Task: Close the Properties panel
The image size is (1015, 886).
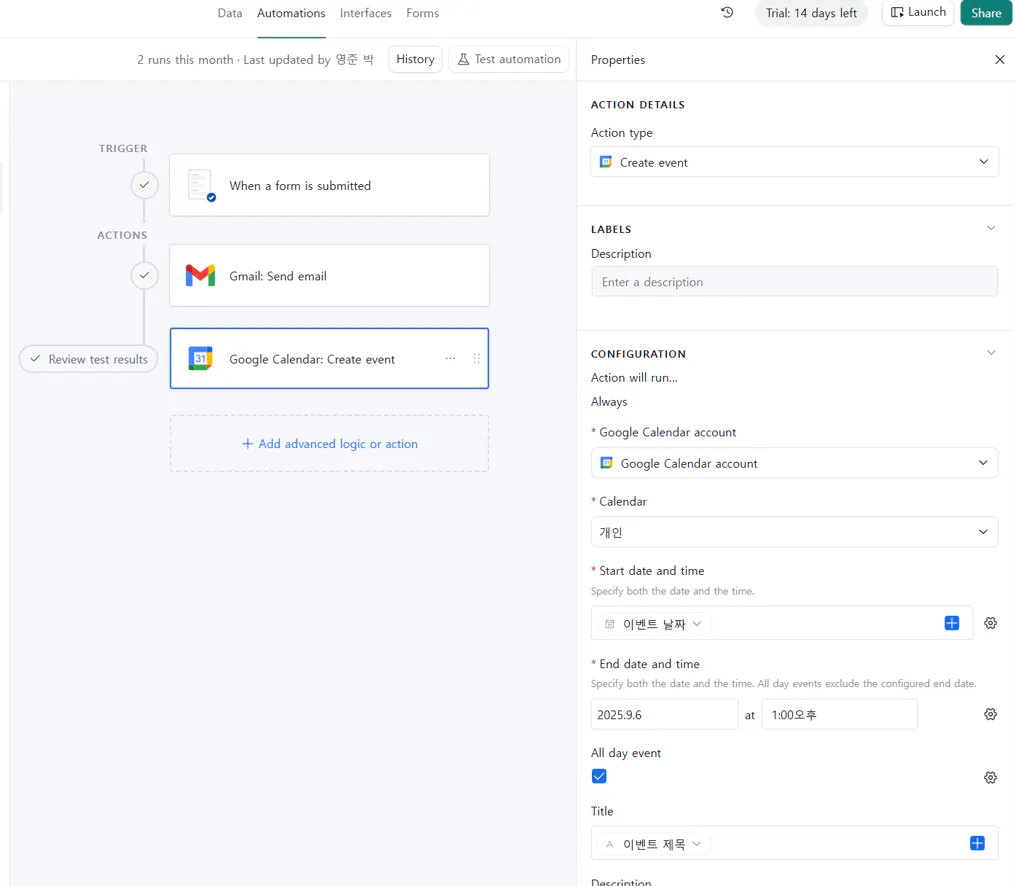Action: coord(999,60)
